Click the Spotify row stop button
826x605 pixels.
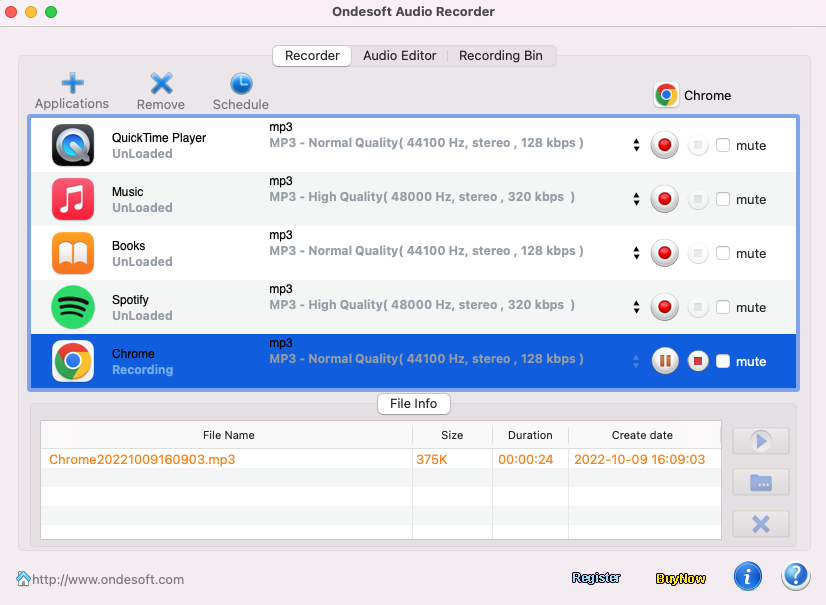[698, 307]
